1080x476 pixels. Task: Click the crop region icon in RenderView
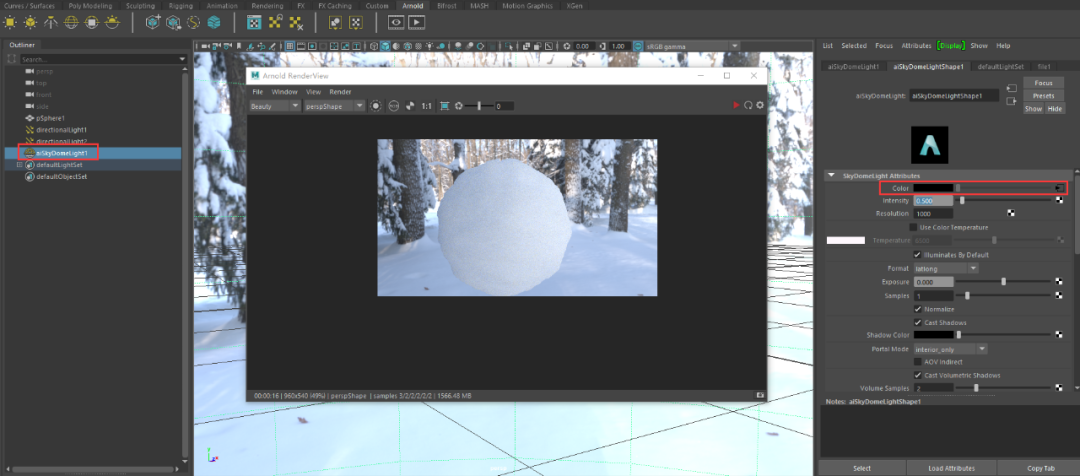point(443,106)
